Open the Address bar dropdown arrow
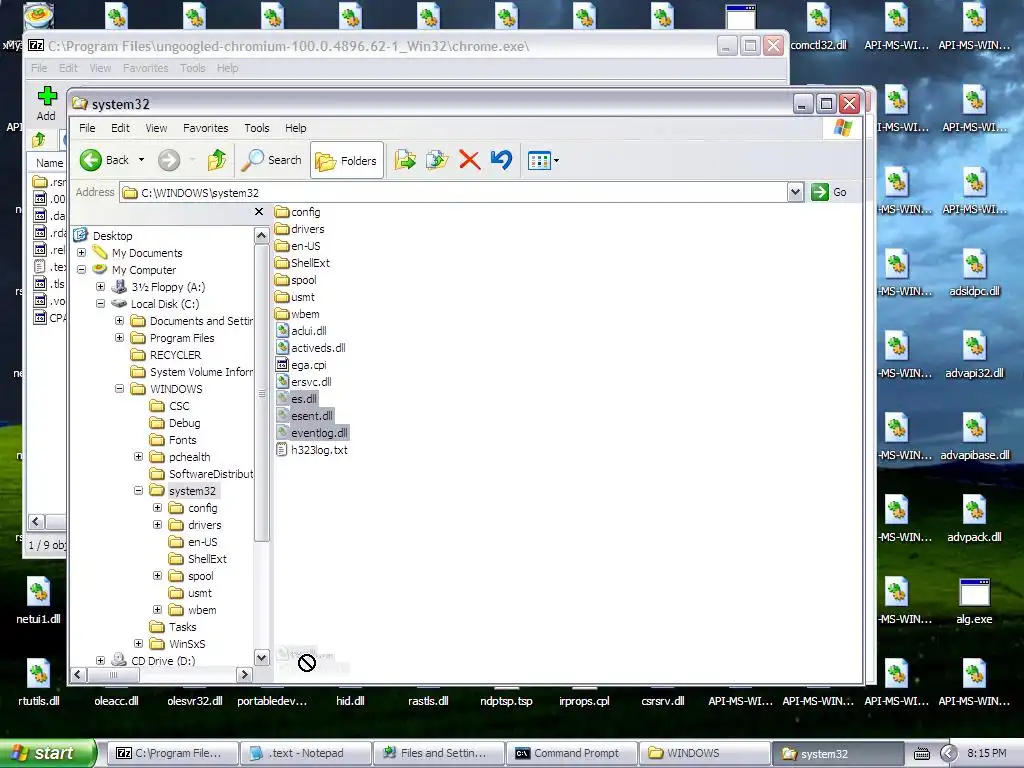1024x768 pixels. [x=795, y=192]
